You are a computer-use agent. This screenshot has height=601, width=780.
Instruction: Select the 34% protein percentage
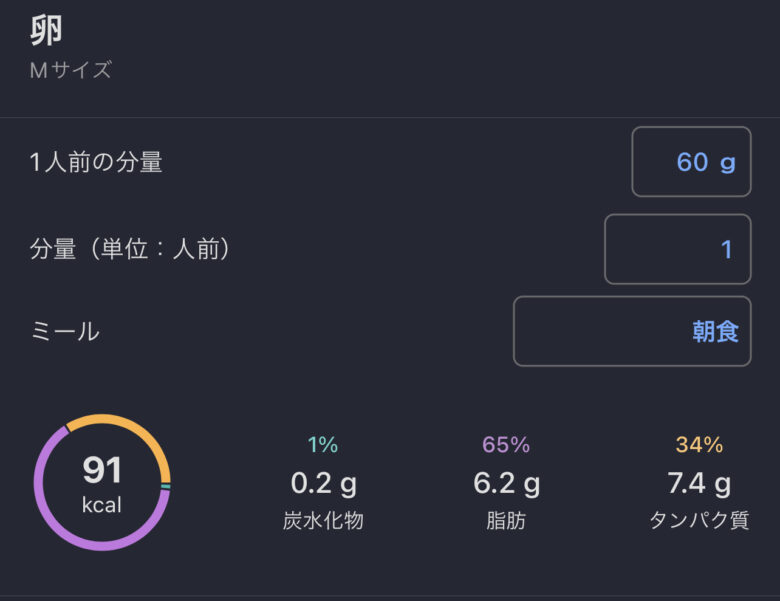tap(699, 445)
